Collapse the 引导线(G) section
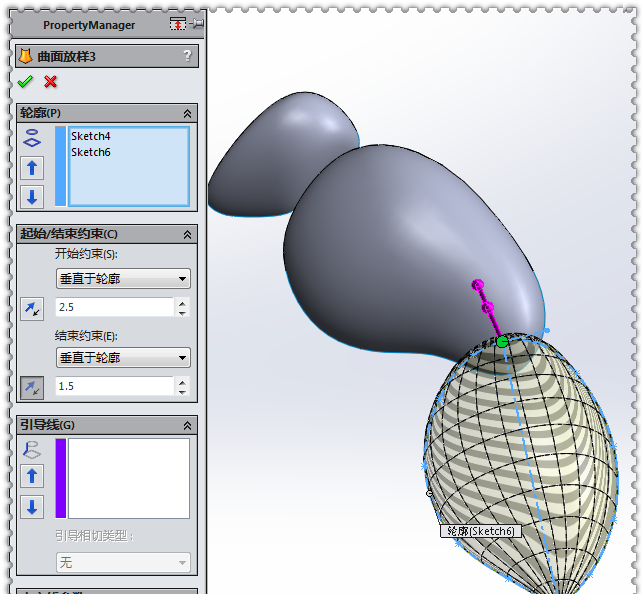Screen dimensions: 644x594 187,426
